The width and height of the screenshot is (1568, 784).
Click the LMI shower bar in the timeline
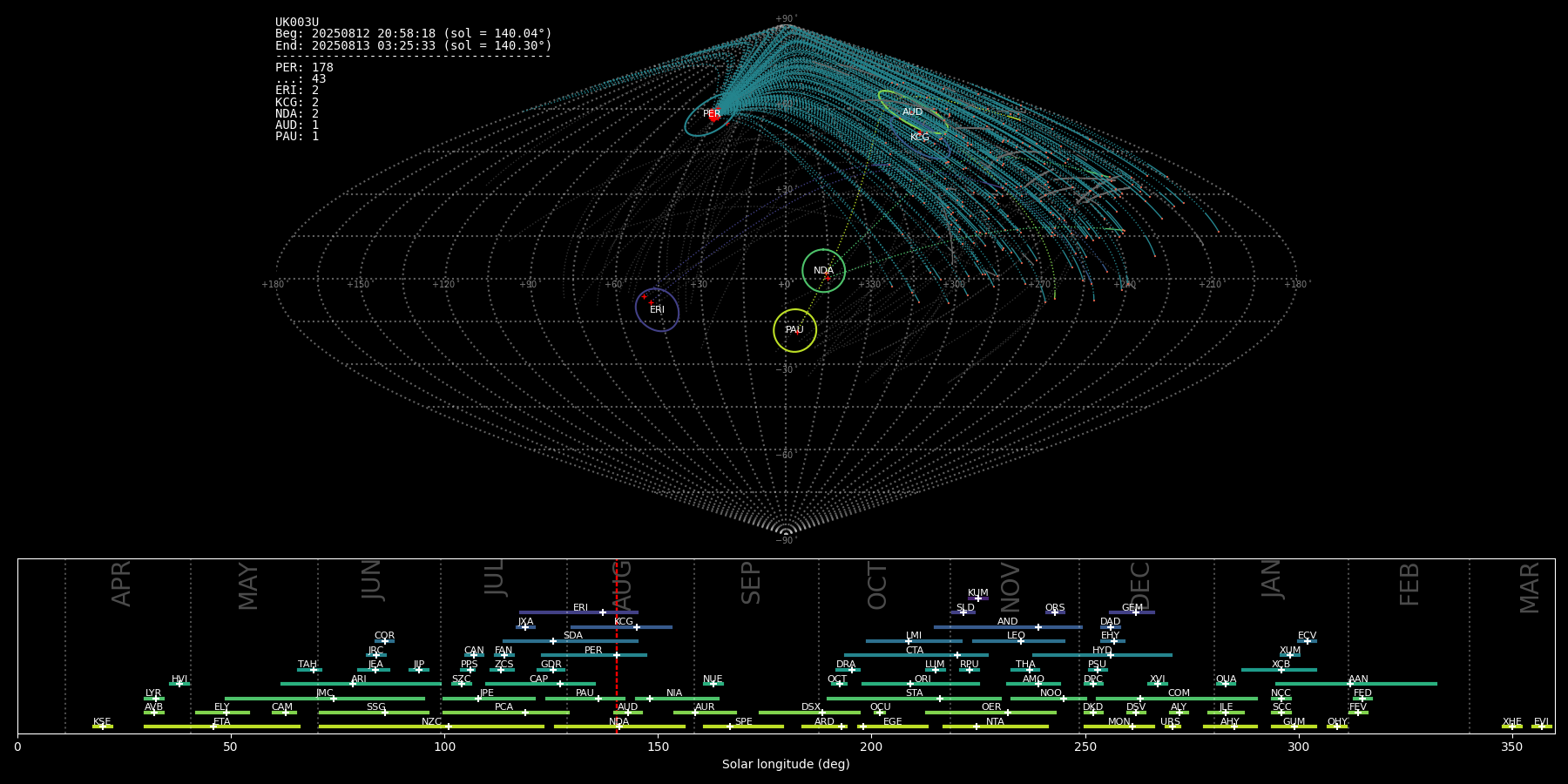(914, 641)
